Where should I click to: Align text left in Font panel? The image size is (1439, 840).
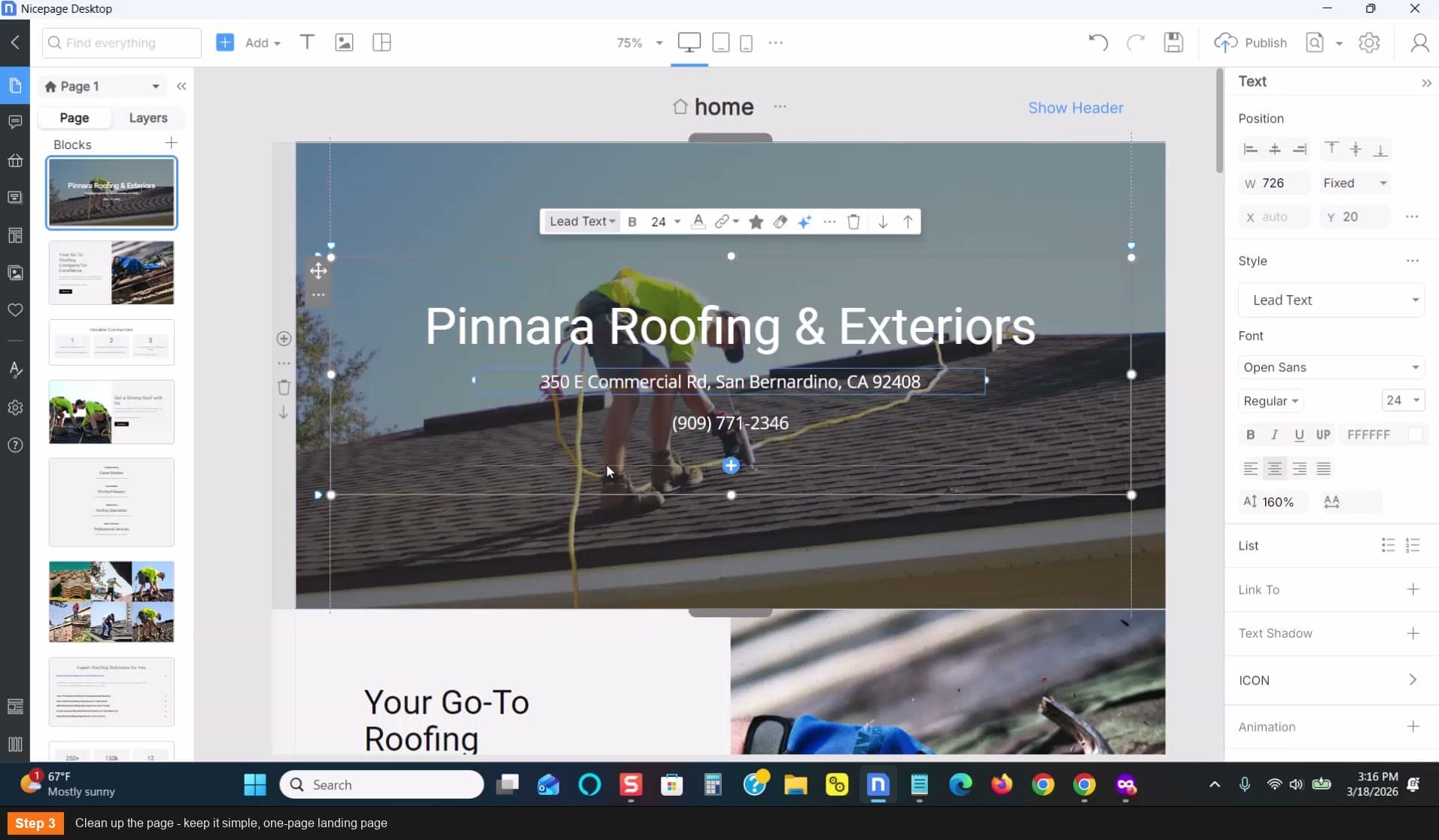coord(1251,469)
